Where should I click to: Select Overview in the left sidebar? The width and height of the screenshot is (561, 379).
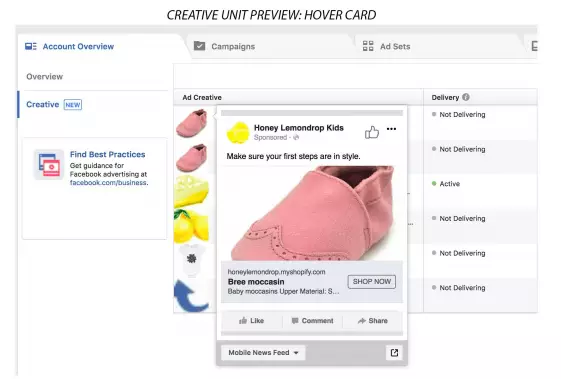click(x=45, y=77)
